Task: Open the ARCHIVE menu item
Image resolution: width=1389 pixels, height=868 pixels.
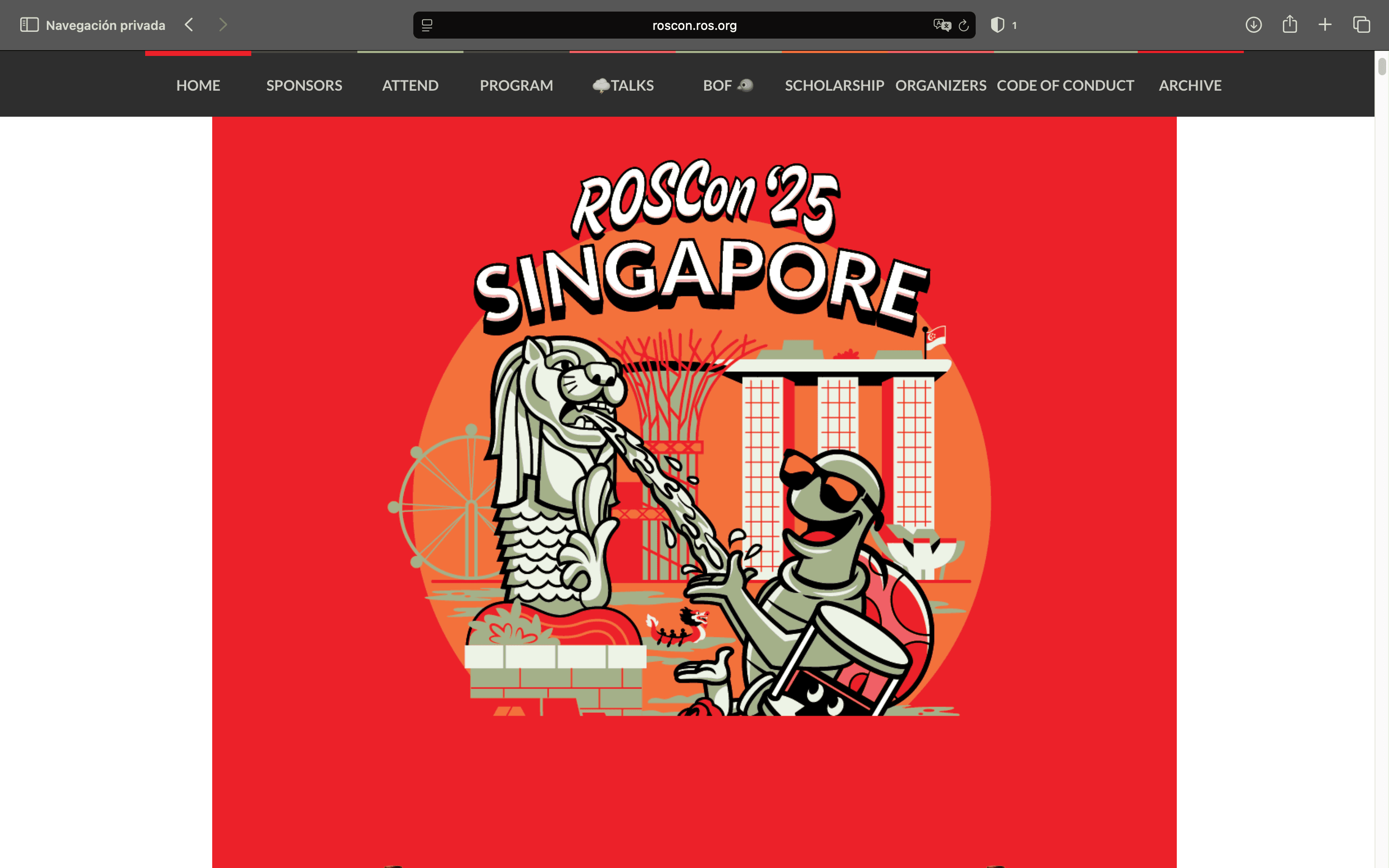Action: 1190,85
